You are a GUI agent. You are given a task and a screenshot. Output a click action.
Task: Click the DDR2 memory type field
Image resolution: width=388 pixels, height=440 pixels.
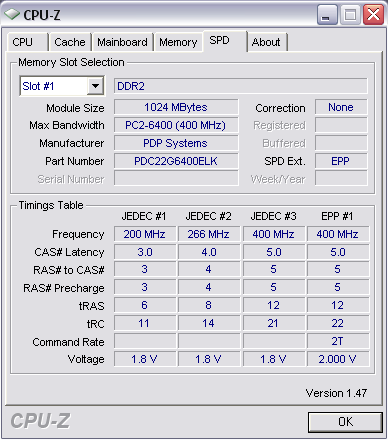tap(241, 86)
